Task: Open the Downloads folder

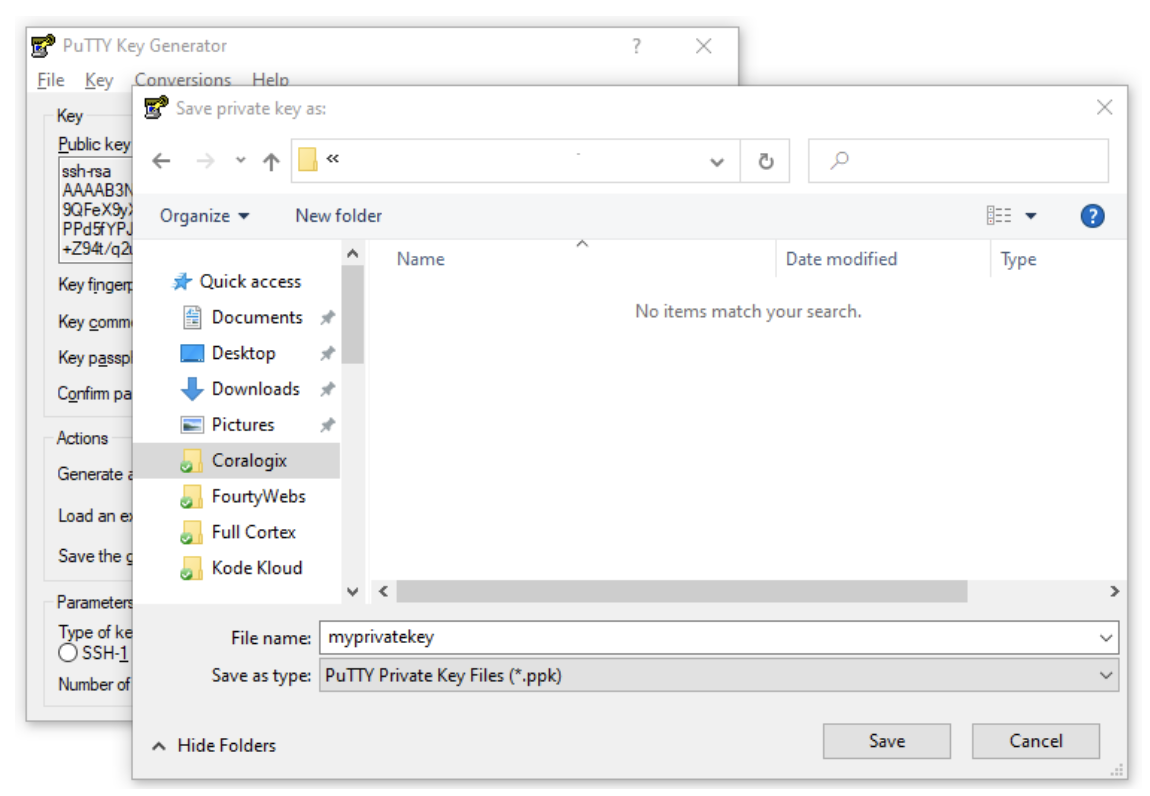Action: (x=255, y=389)
